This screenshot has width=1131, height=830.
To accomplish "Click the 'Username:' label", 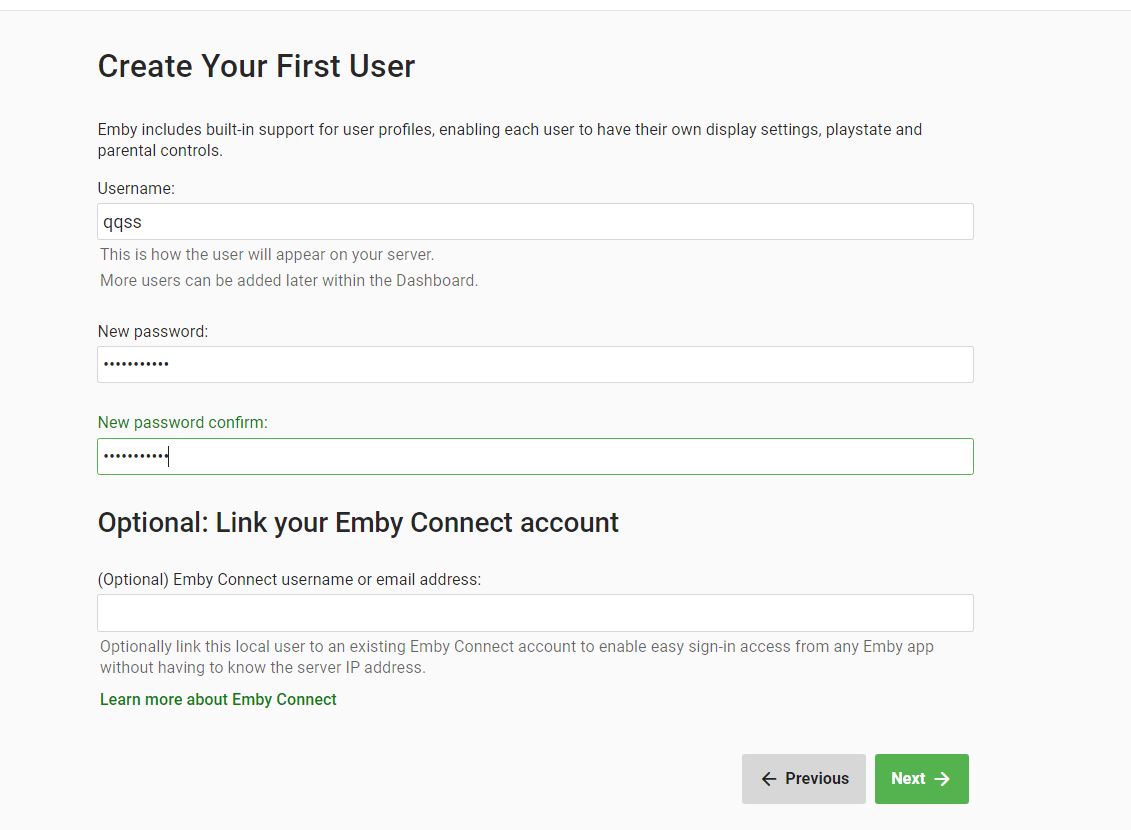I will coord(136,189).
